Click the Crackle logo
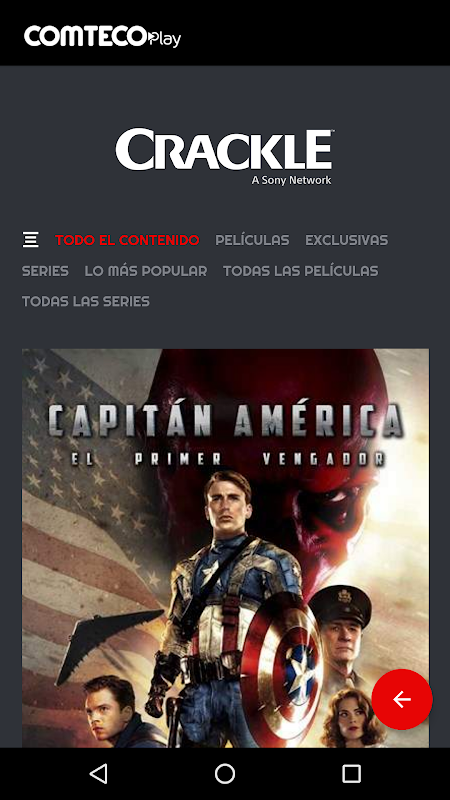The width and height of the screenshot is (450, 800). coord(224,149)
